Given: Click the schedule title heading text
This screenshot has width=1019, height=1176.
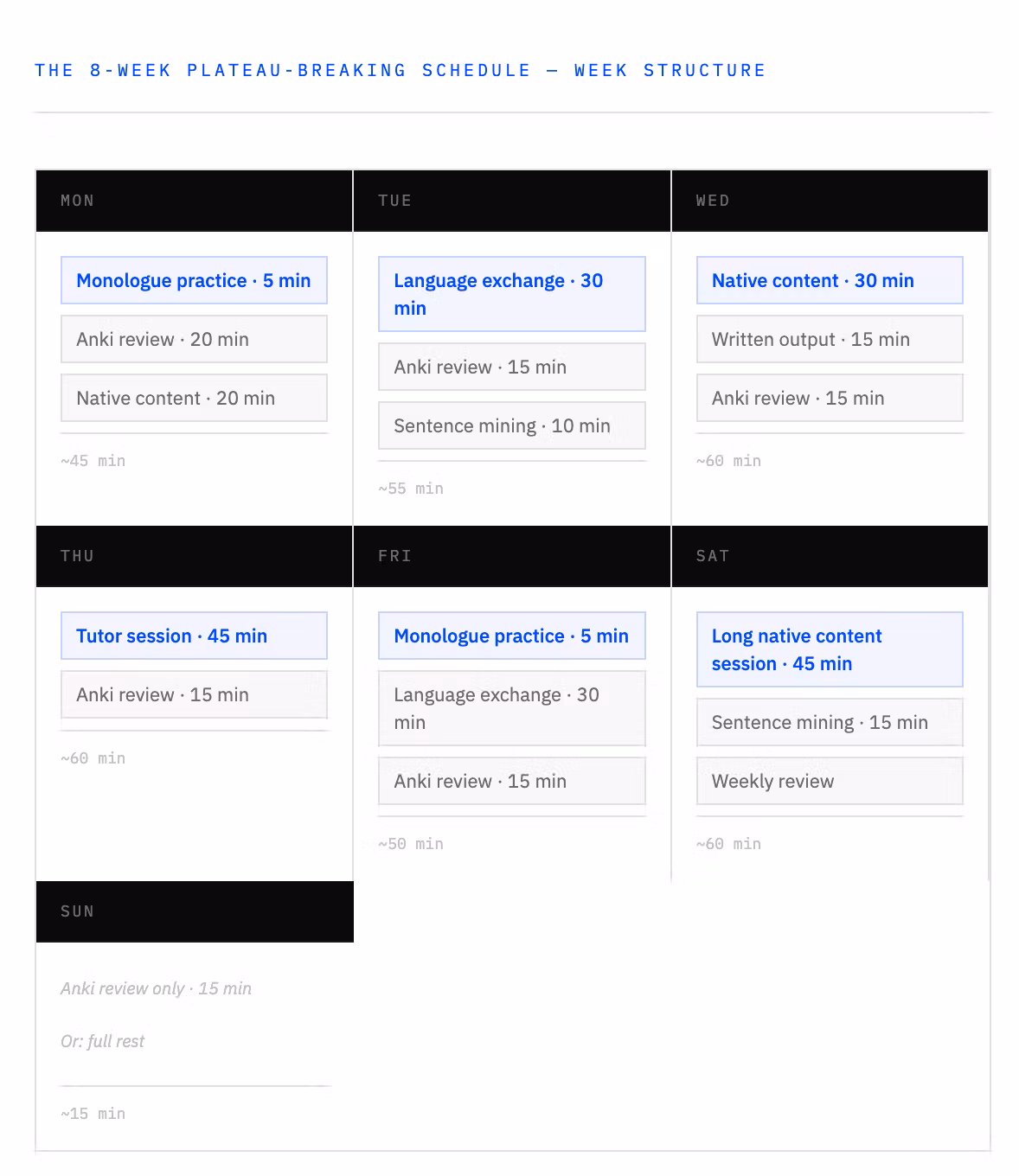Looking at the screenshot, I should point(400,70).
